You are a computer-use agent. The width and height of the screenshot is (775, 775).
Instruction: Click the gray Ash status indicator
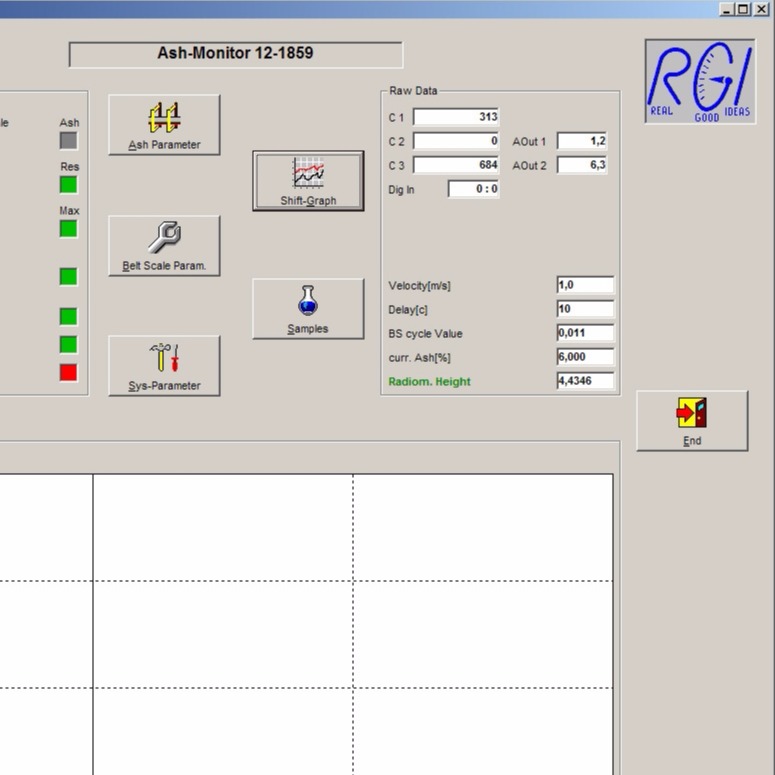(68, 141)
